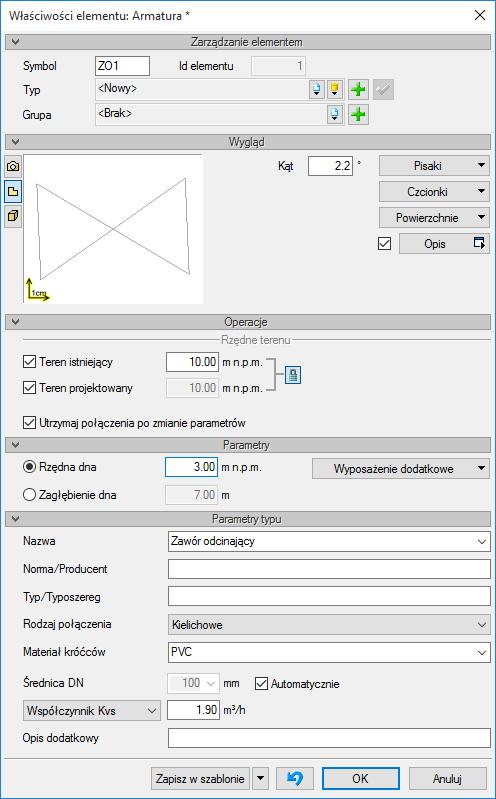Click Opis popup icon
The image size is (496, 799).
[479, 244]
